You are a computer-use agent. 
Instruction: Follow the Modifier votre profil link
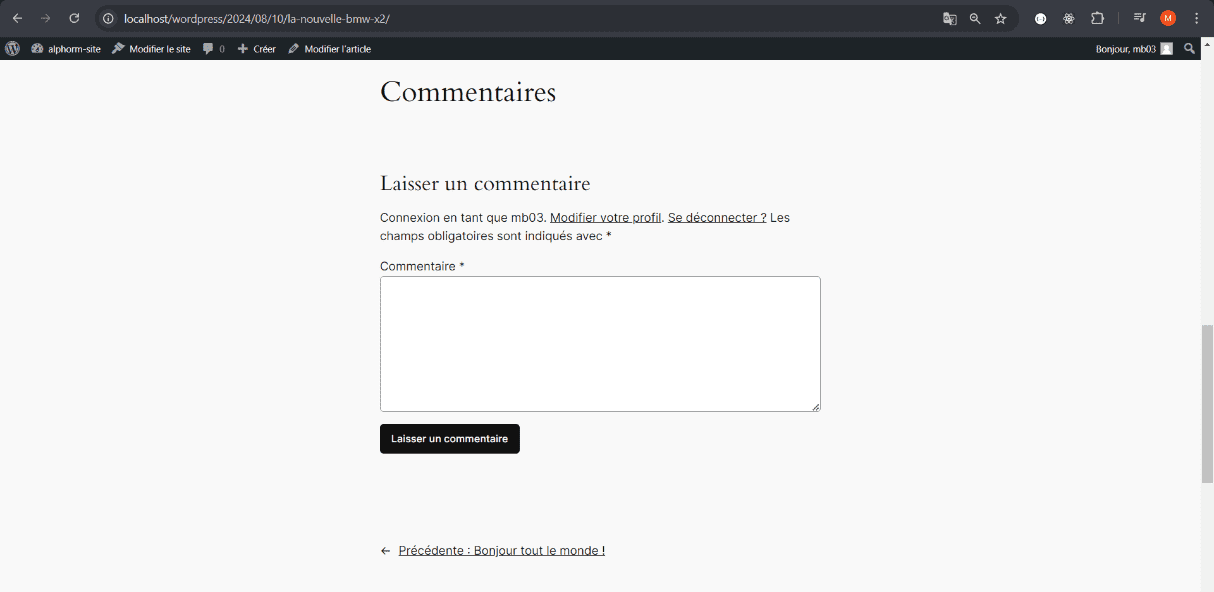click(x=606, y=217)
